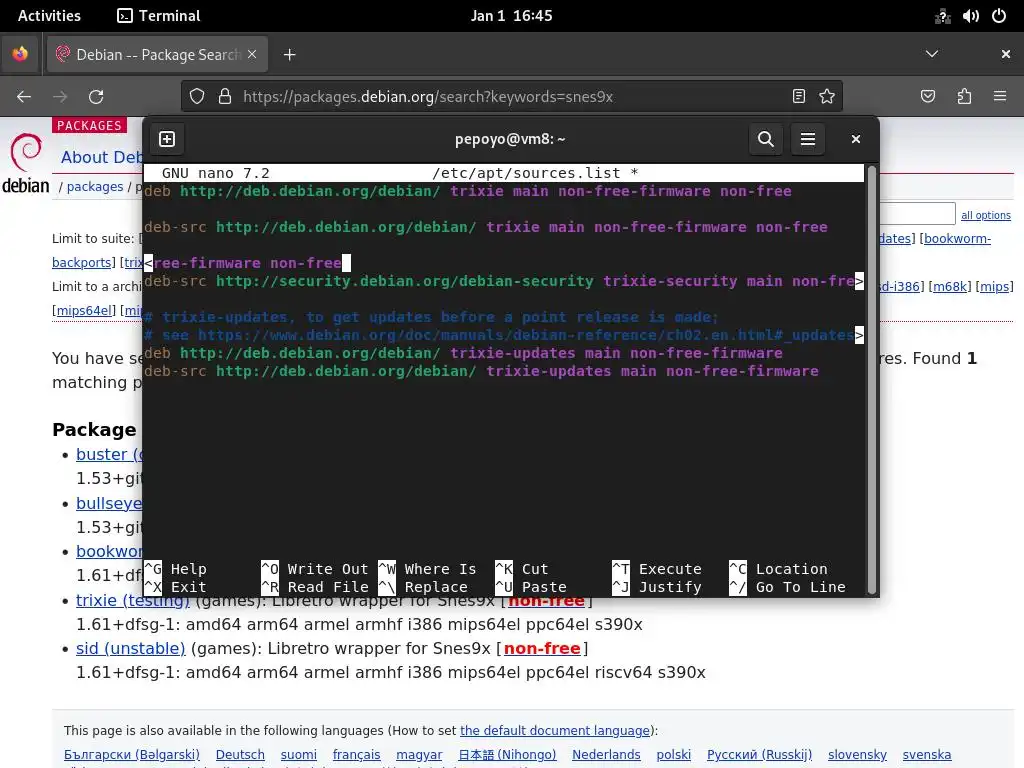The height and width of the screenshot is (768, 1024).
Task: Open the all options link
Action: [x=985, y=216]
